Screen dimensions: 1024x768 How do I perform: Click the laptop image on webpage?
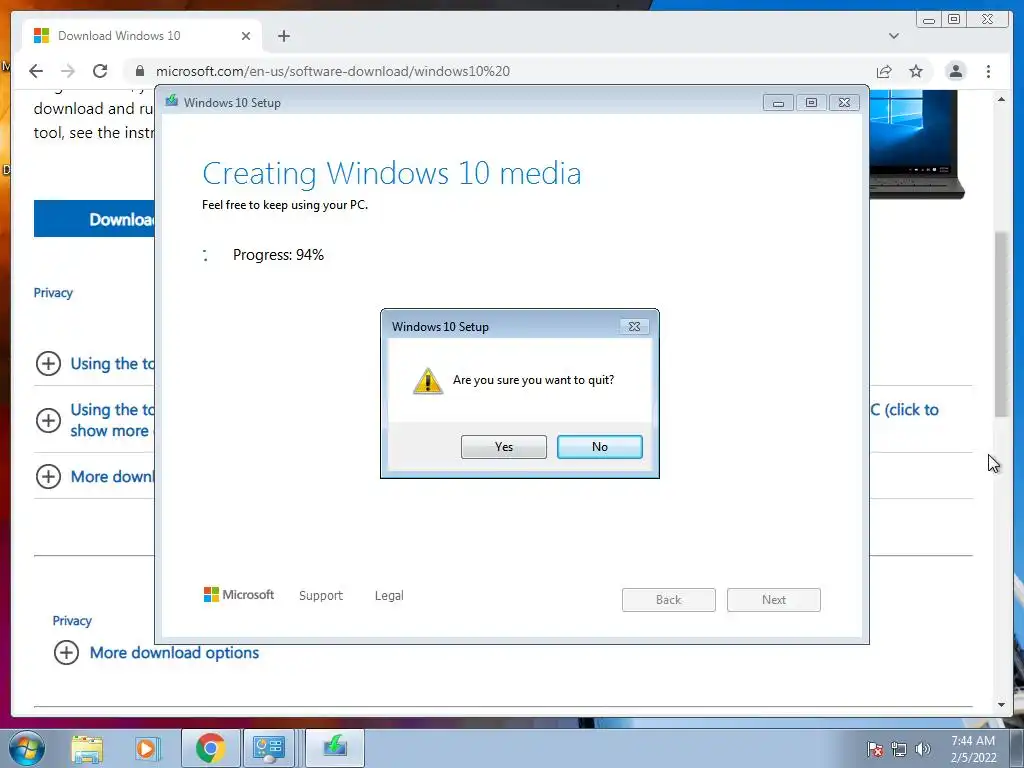coord(917,144)
